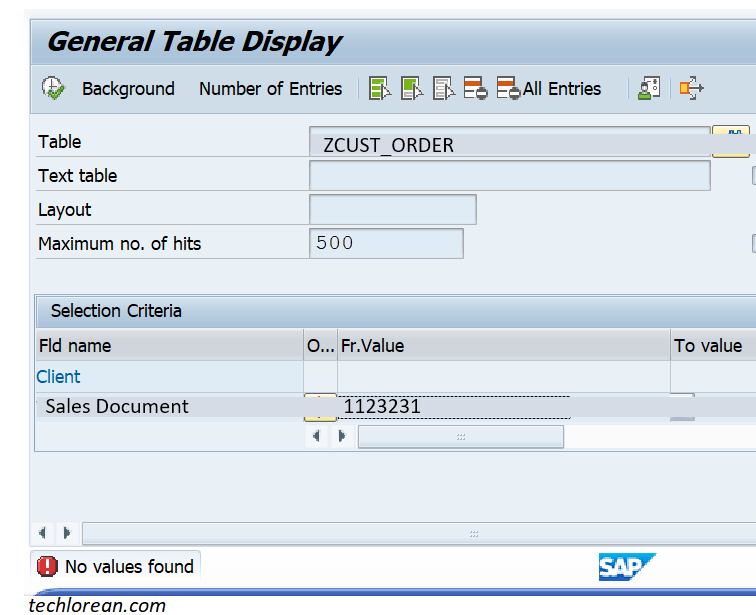Click the empty Layout input field
Image resolution: width=756 pixels, height=615 pixels.
point(392,210)
